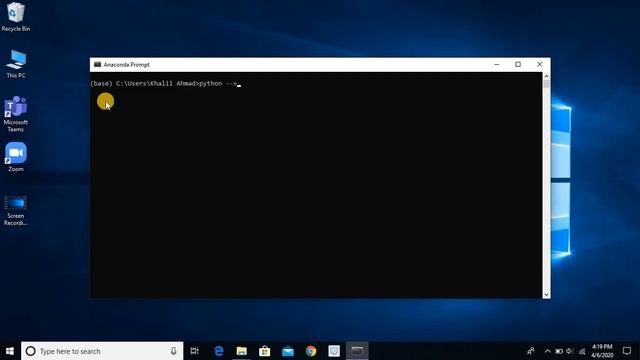The image size is (640, 360).
Task: Select the Zoom desktop shortcut
Action: tap(16, 157)
